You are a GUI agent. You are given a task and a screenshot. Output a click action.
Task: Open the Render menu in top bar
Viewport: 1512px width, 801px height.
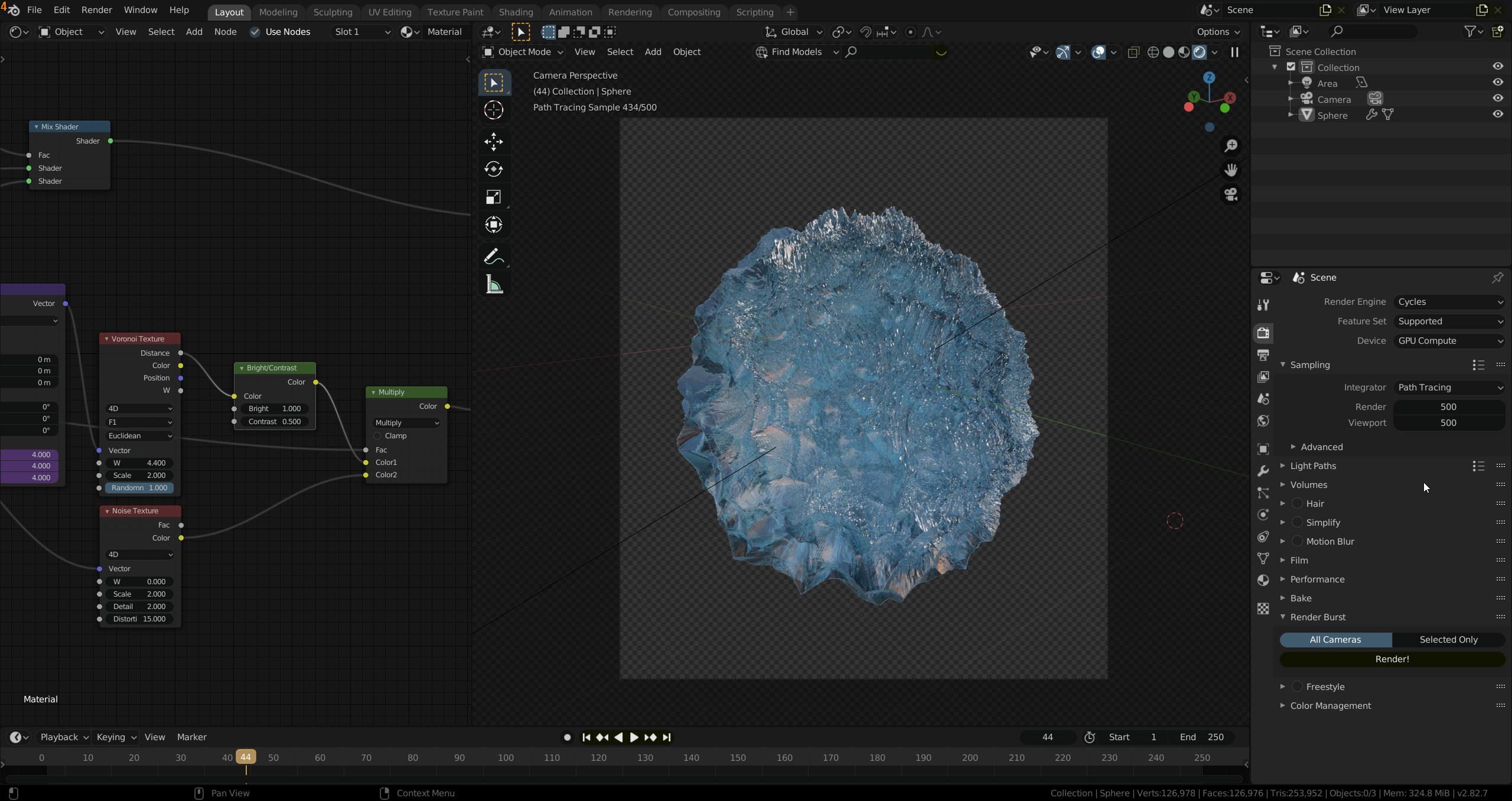coord(96,10)
